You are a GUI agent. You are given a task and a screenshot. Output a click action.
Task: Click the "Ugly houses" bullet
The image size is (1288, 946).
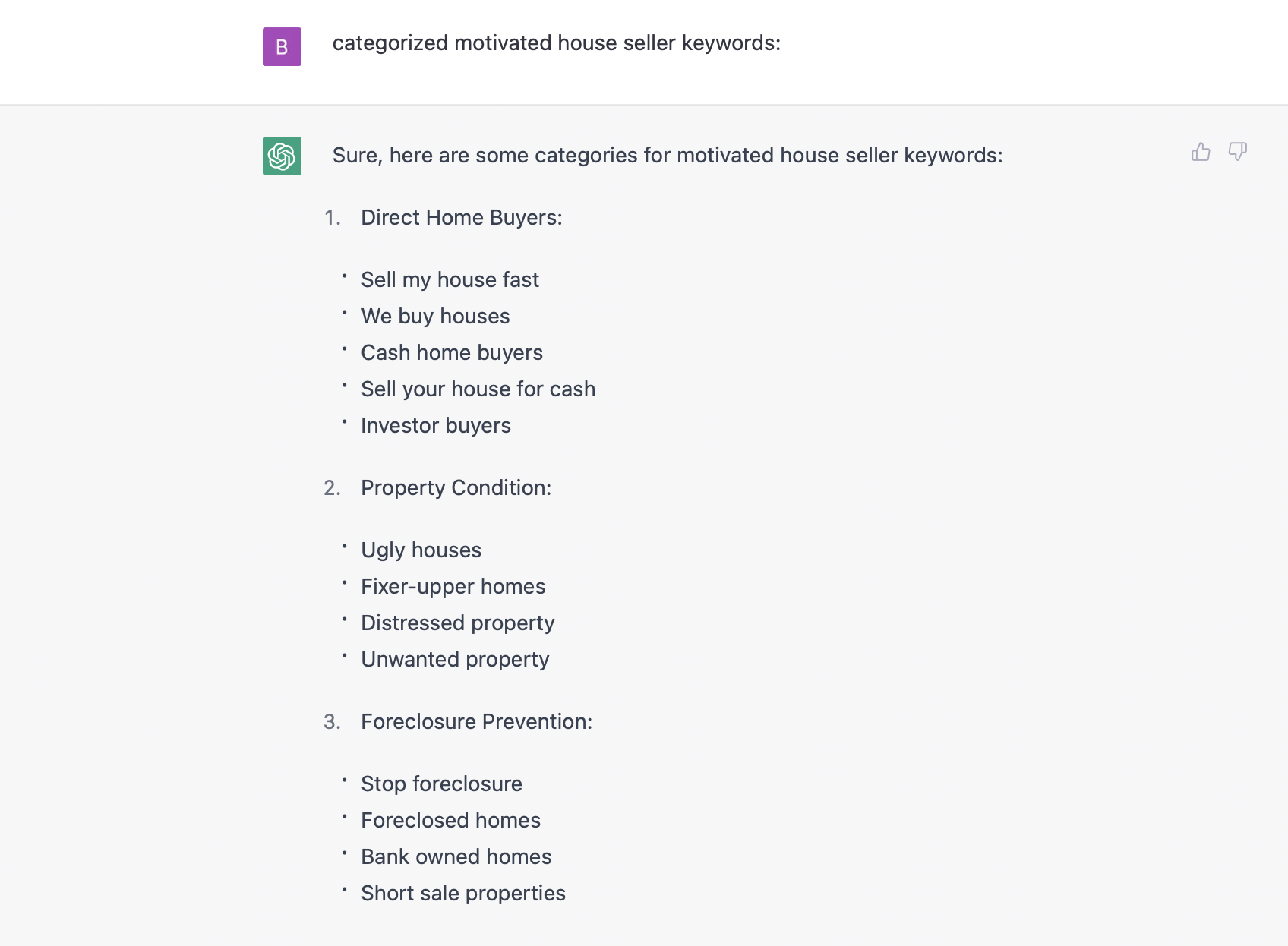(x=421, y=550)
